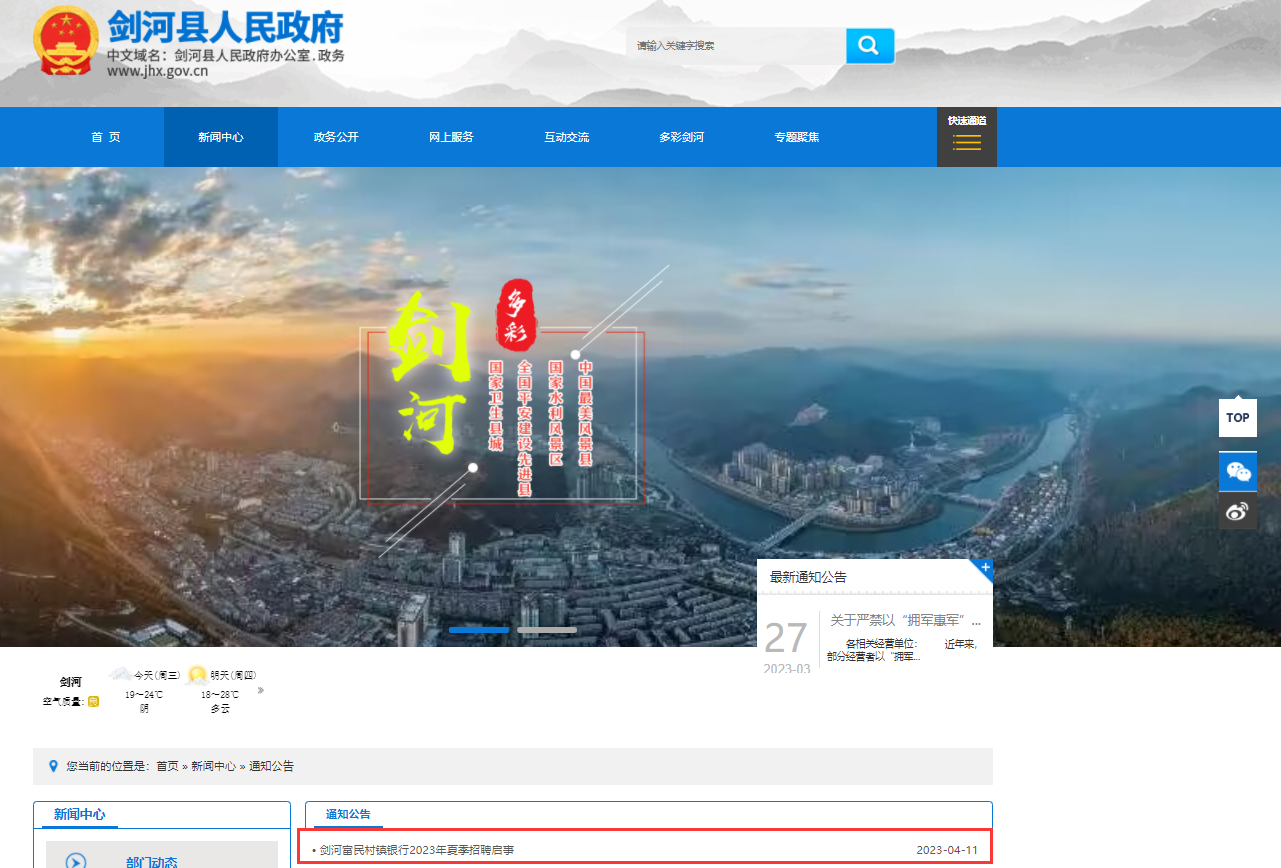Open the 剑河富民村镇银行2023年夏季招聘启事 notice
1281x868 pixels.
tap(417, 850)
